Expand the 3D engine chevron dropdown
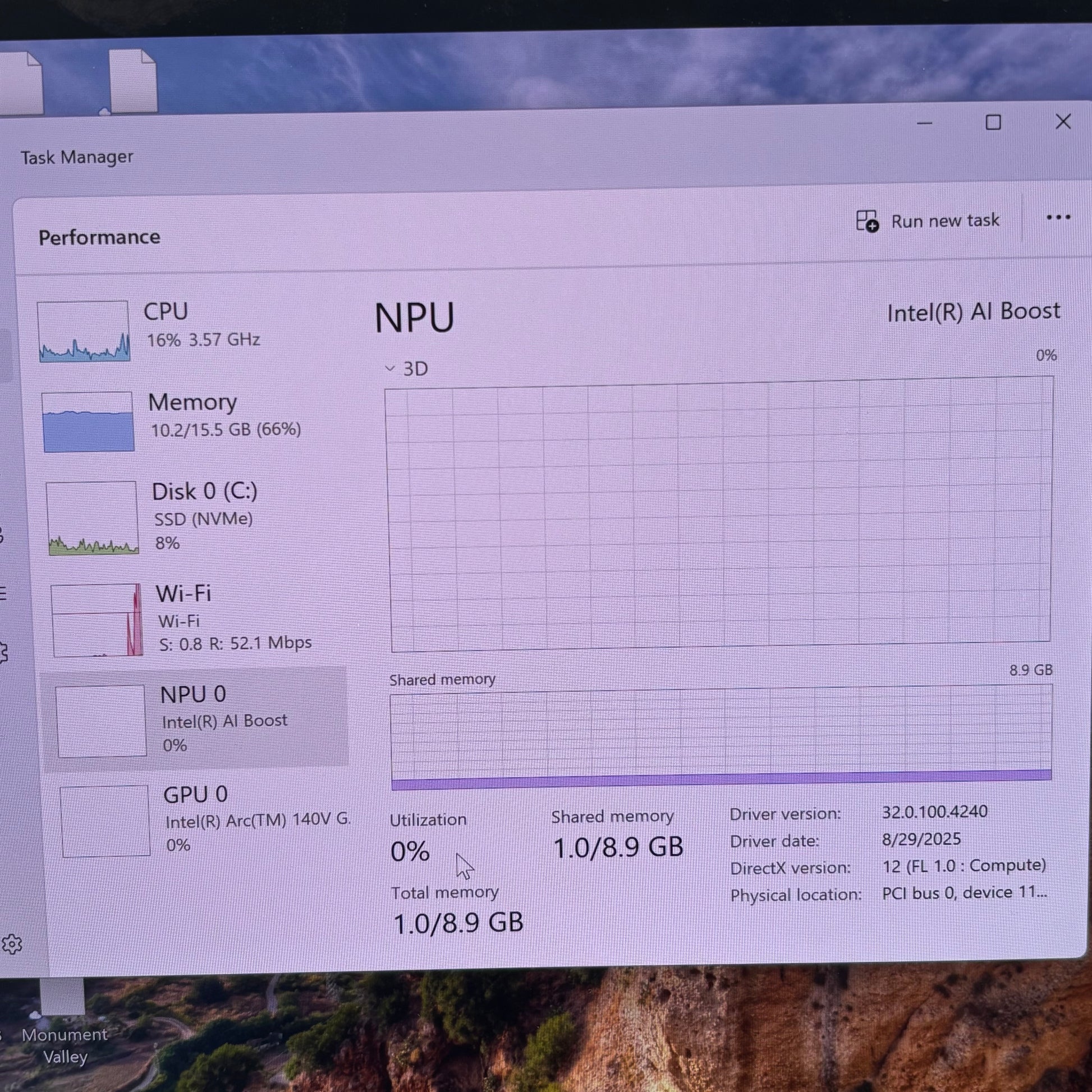Image resolution: width=1092 pixels, height=1092 pixels. click(390, 369)
